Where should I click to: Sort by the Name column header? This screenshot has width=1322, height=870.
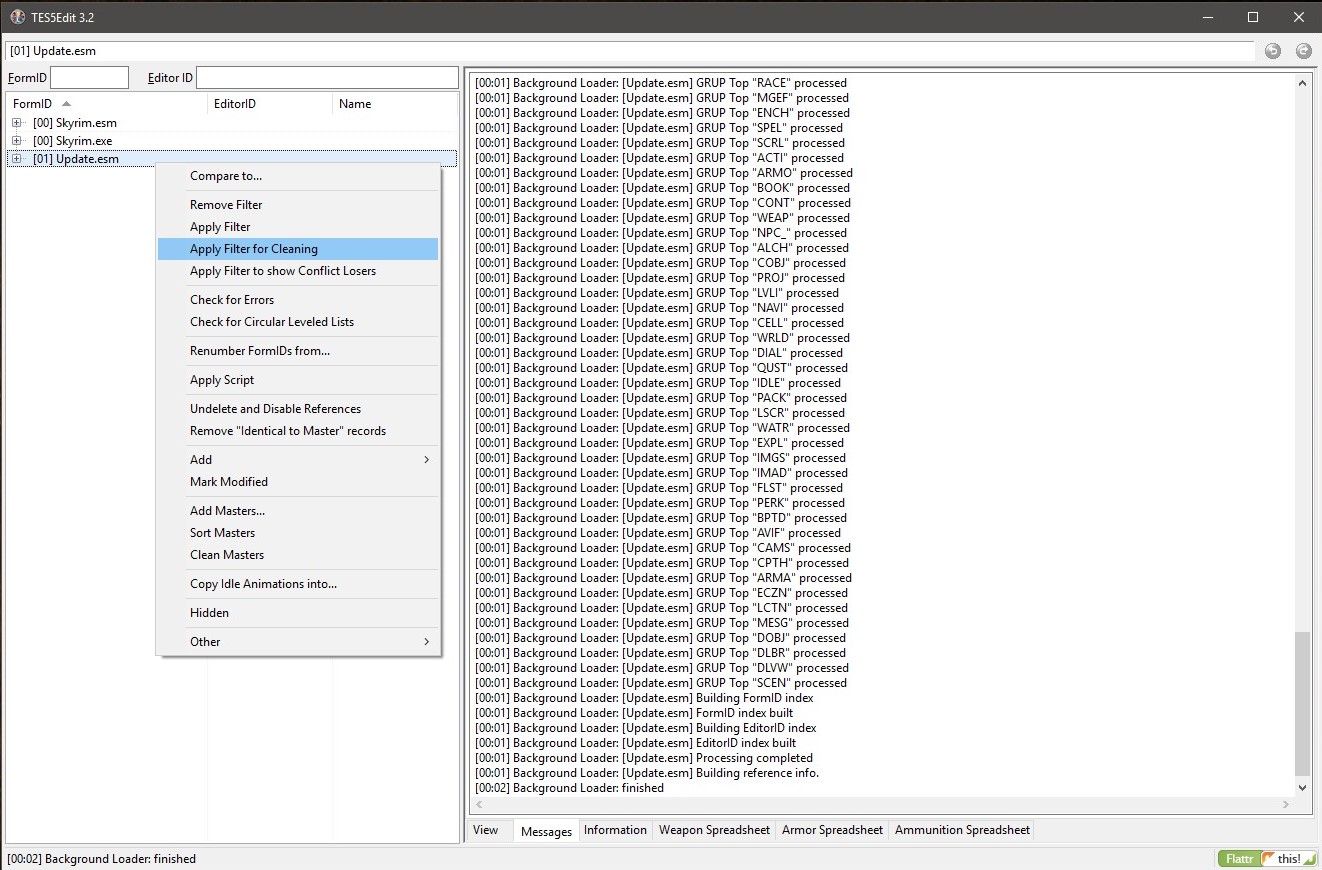point(395,104)
